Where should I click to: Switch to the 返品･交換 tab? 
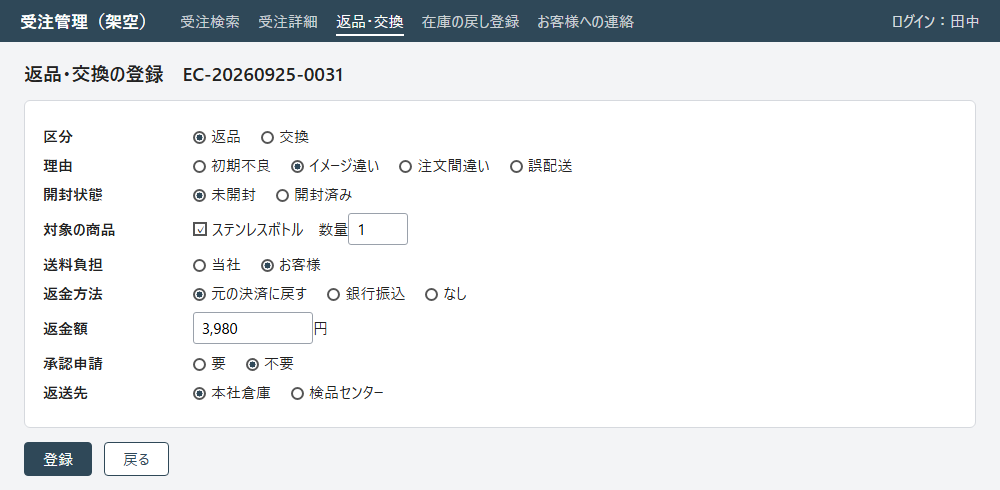[x=370, y=22]
